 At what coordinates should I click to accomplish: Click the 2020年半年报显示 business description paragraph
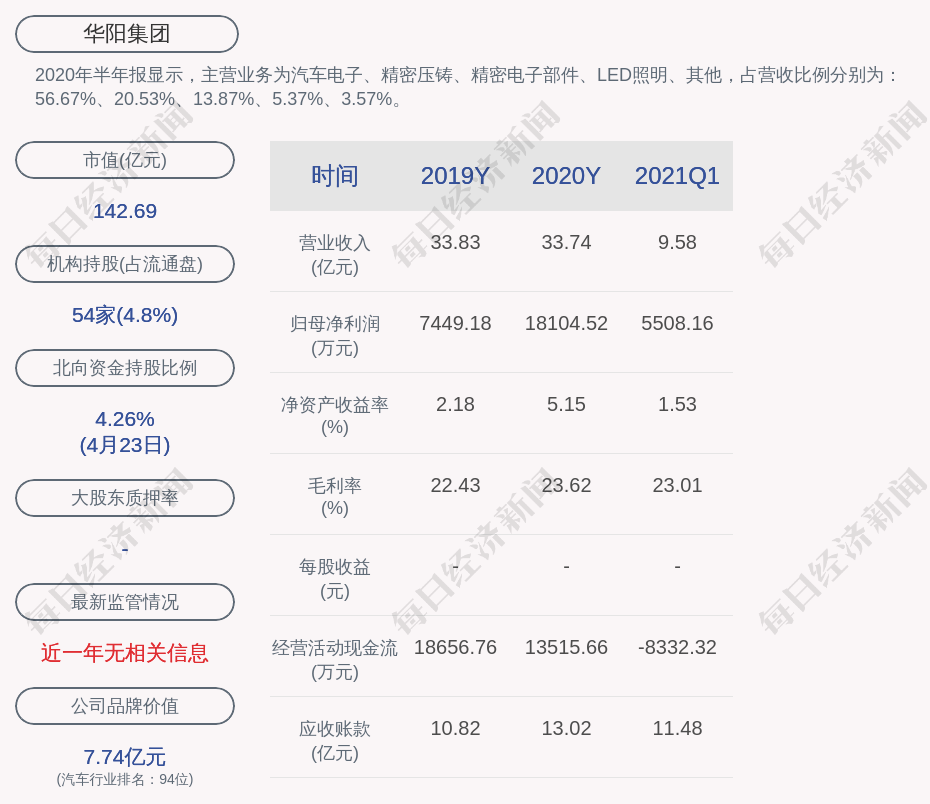[x=467, y=87]
